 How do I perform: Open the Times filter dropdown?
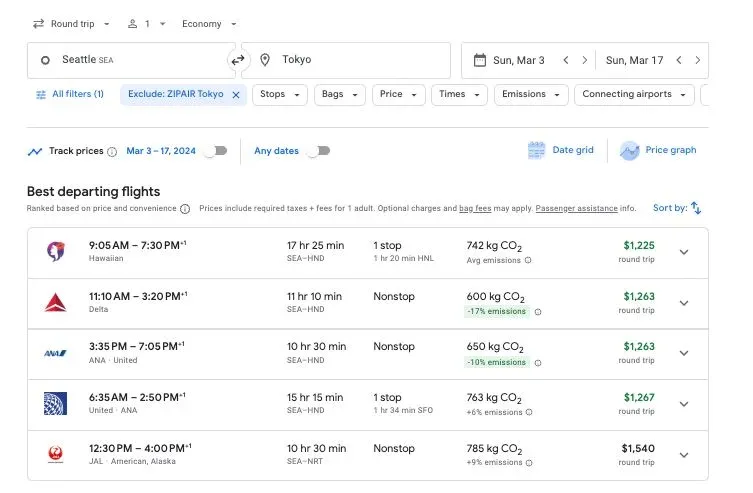click(459, 95)
